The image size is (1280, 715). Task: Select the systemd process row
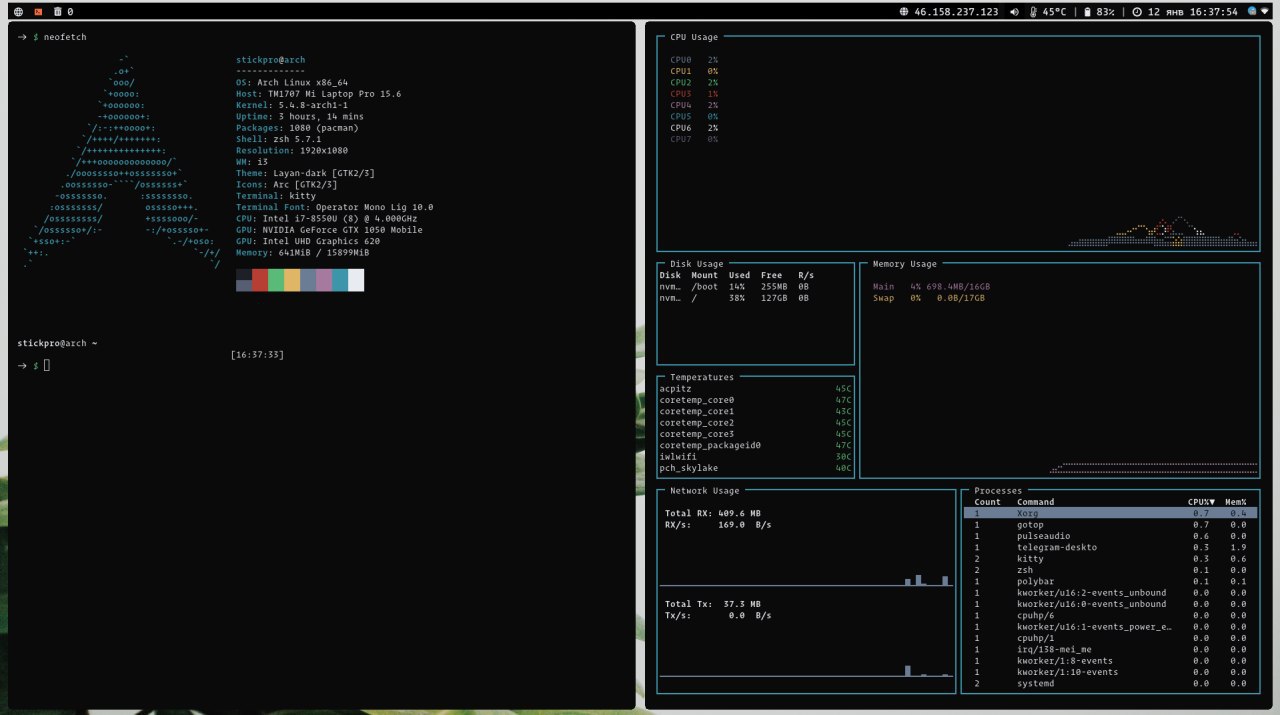point(1110,683)
